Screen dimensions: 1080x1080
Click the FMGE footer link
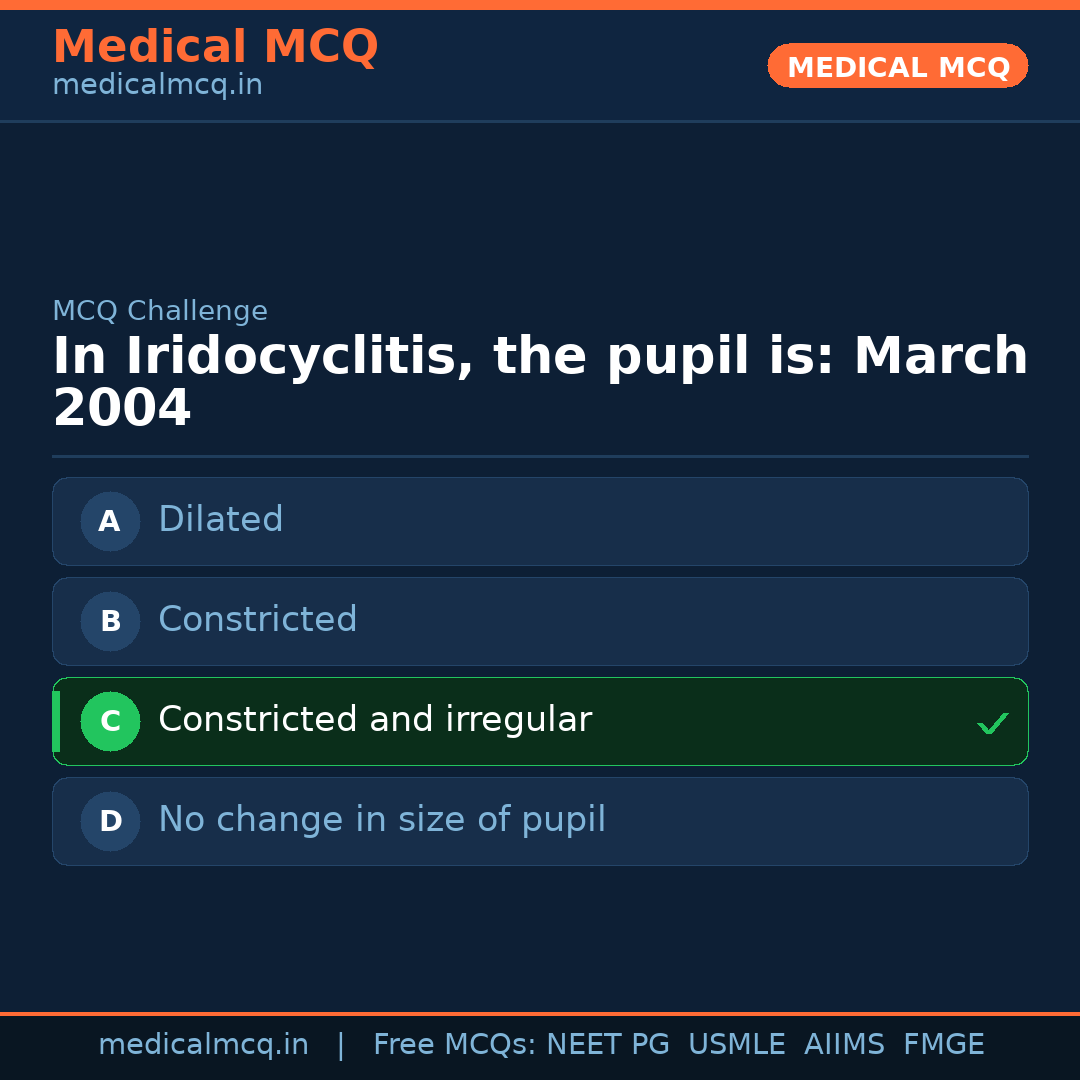pyautogui.click(x=943, y=1044)
